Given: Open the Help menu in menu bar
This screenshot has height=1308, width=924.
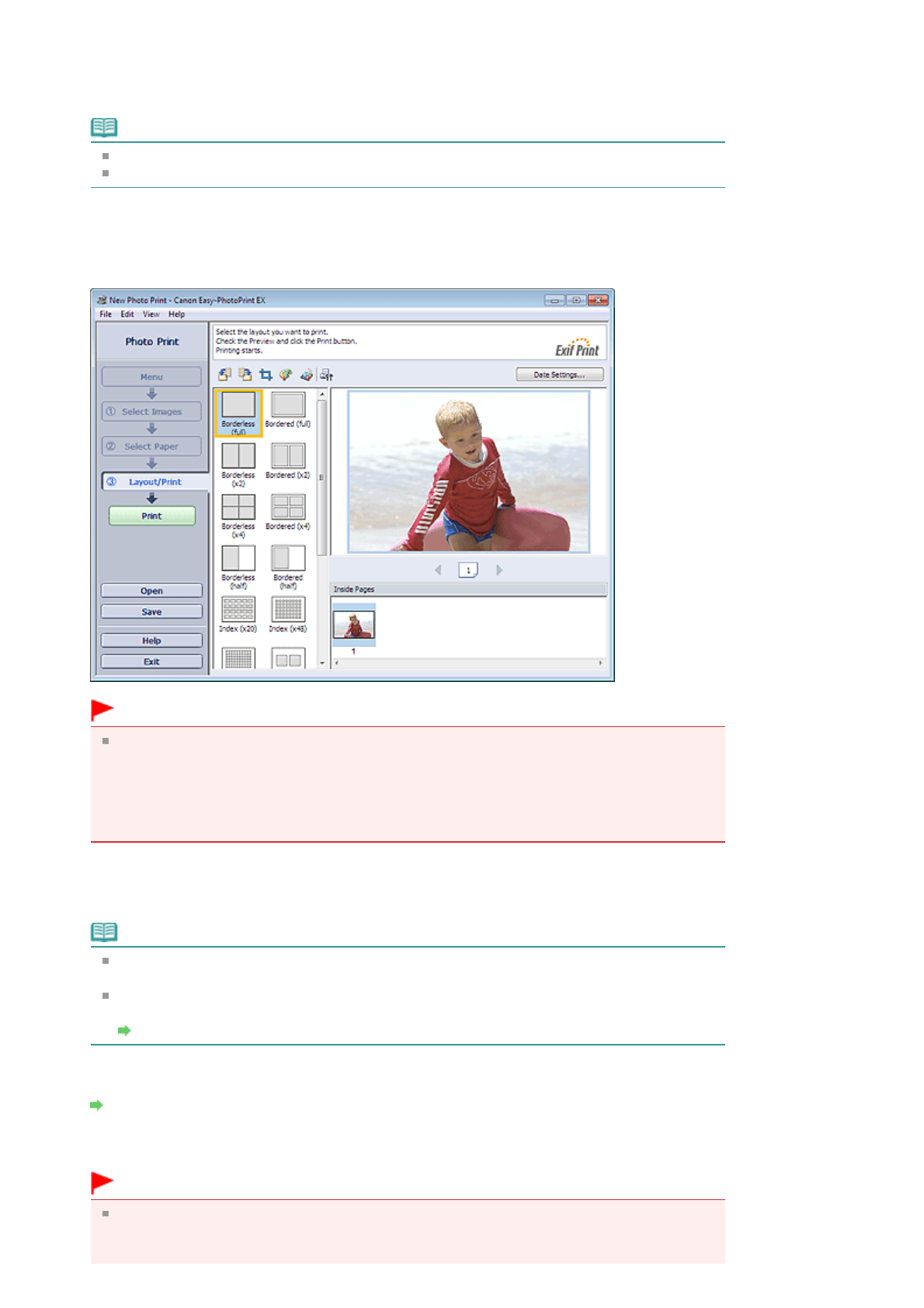Looking at the screenshot, I should tap(177, 315).
